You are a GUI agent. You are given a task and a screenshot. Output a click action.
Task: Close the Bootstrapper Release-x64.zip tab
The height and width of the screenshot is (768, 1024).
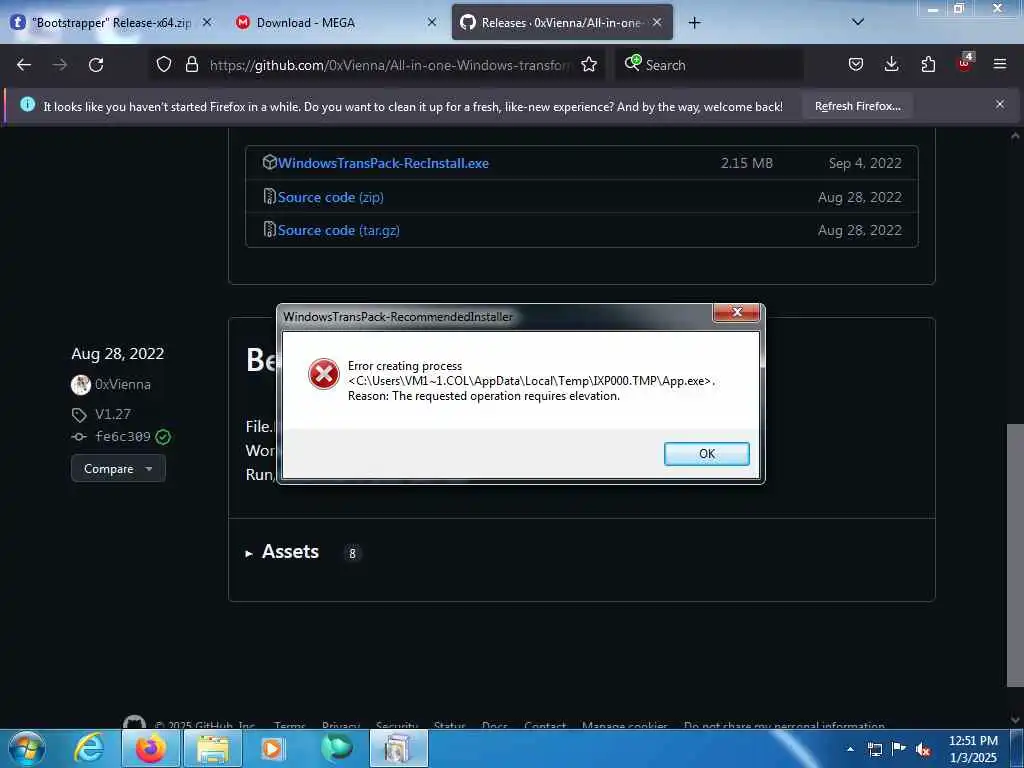[207, 22]
